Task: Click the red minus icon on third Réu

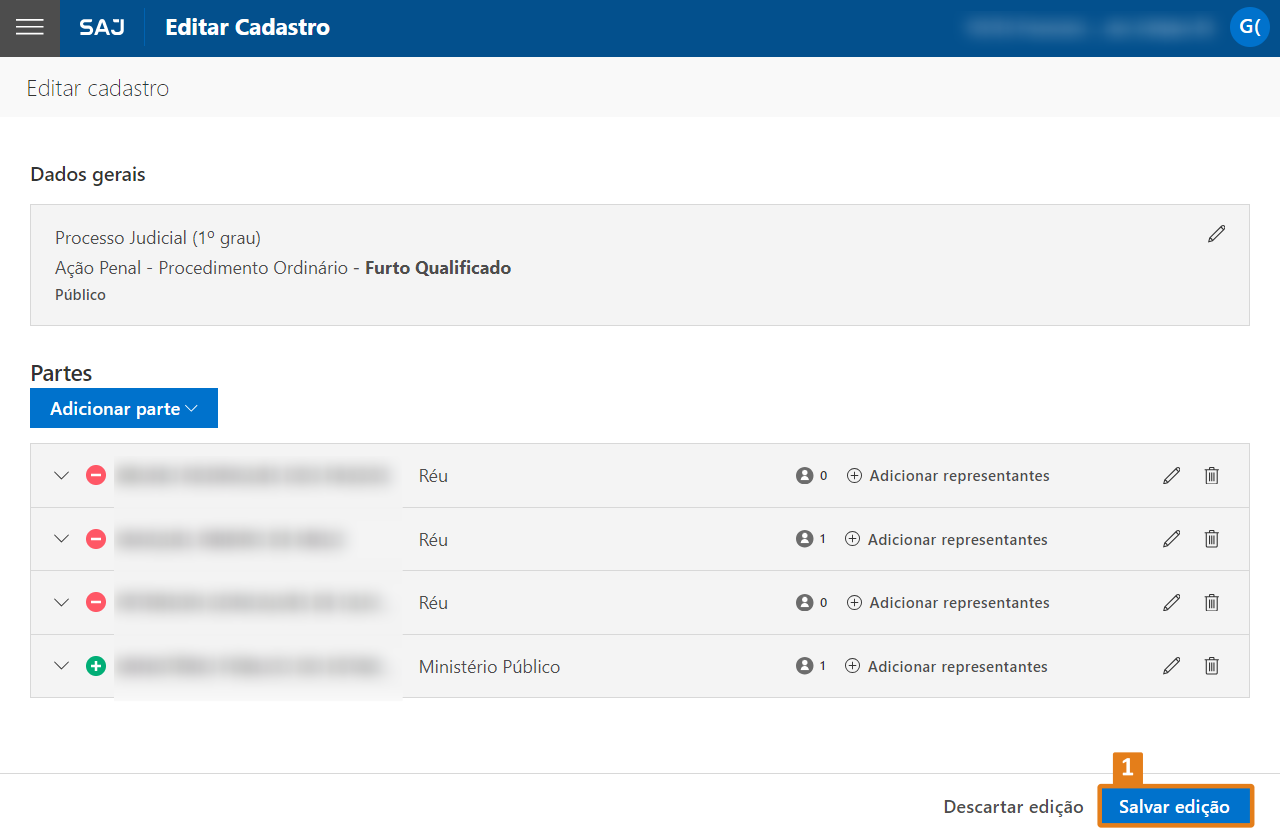Action: 96,603
